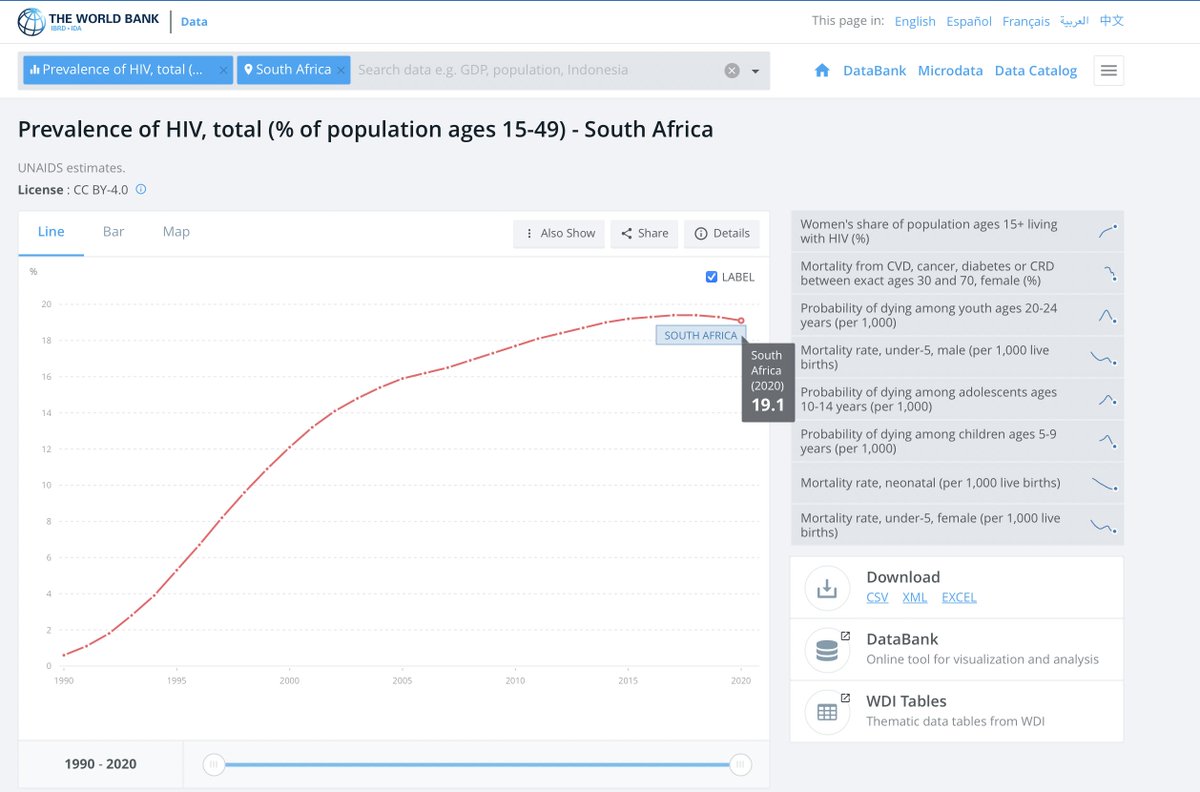Click the license info icon
Image resolution: width=1200 pixels, height=792 pixels.
click(x=141, y=189)
